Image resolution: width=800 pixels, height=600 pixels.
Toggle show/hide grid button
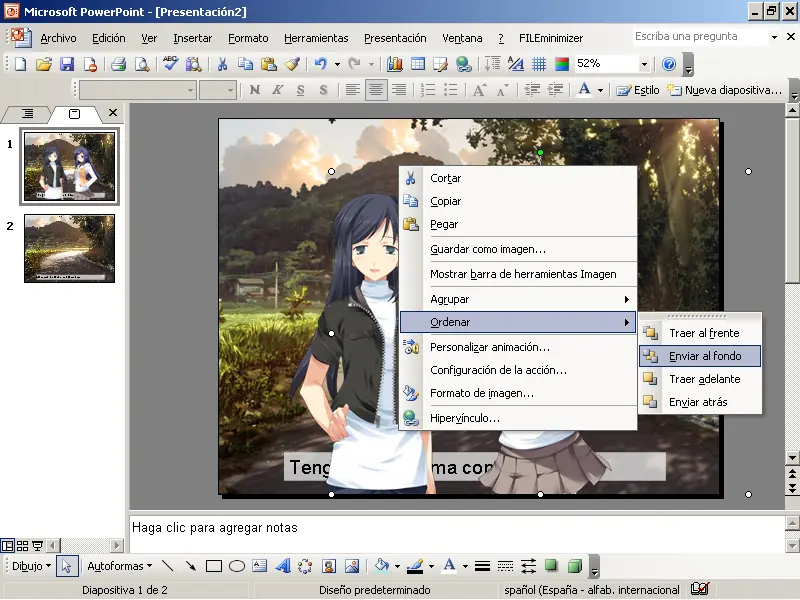539,64
